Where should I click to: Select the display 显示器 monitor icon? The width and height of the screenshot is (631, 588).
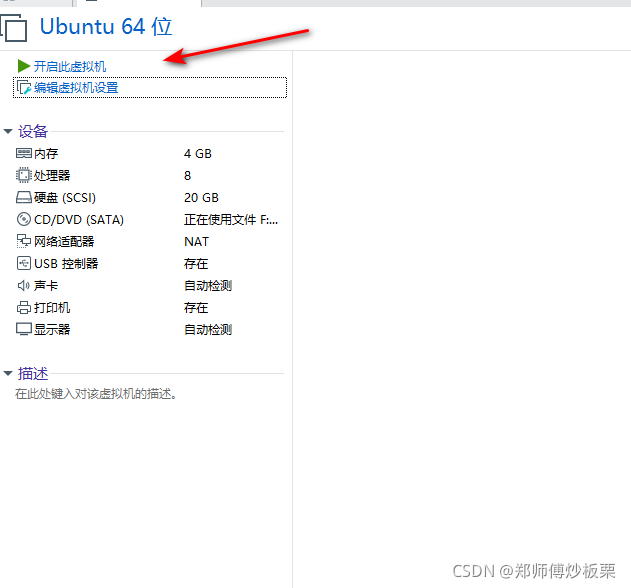[x=24, y=329]
